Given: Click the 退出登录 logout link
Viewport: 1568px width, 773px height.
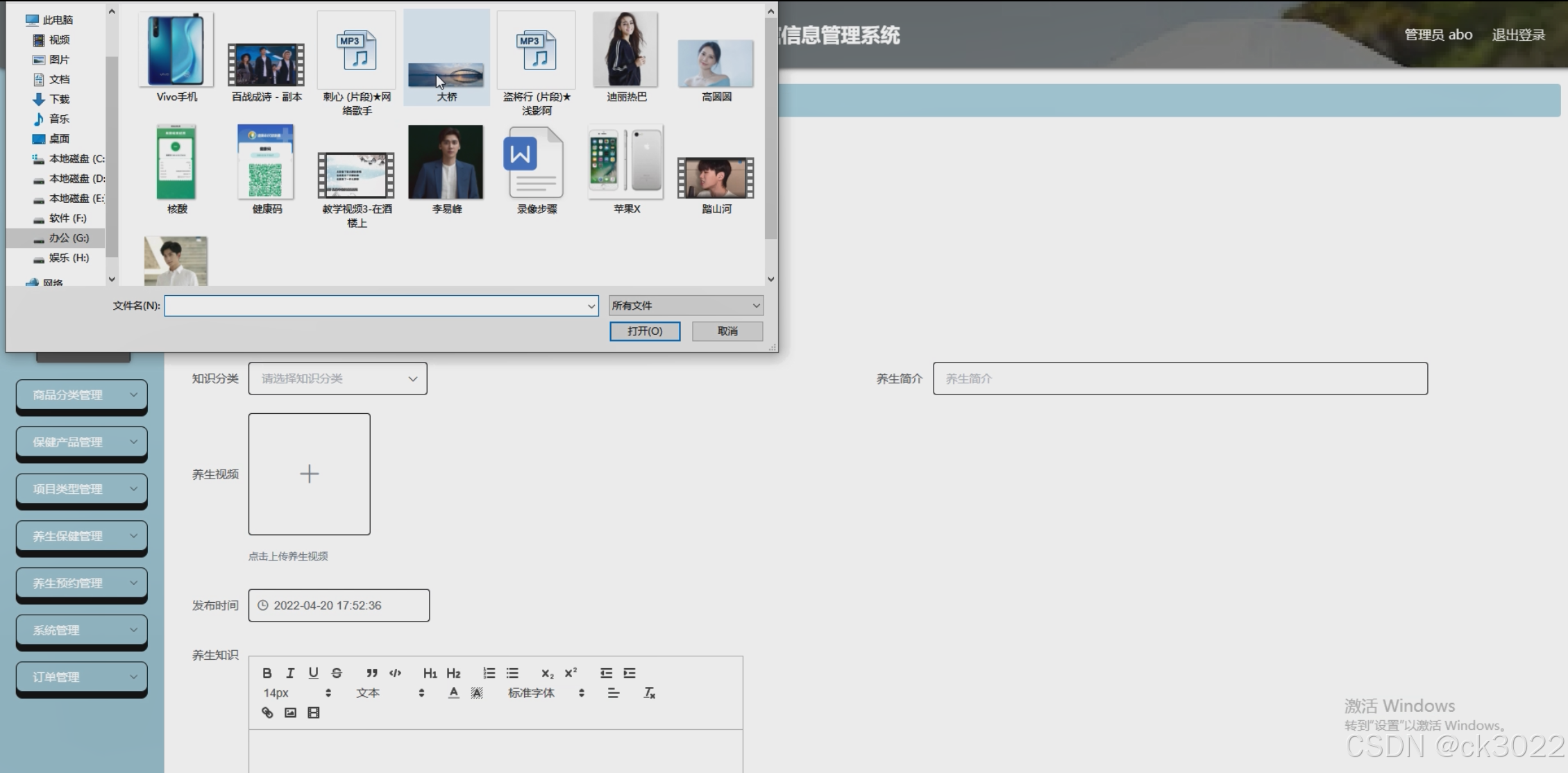Looking at the screenshot, I should 1518,35.
